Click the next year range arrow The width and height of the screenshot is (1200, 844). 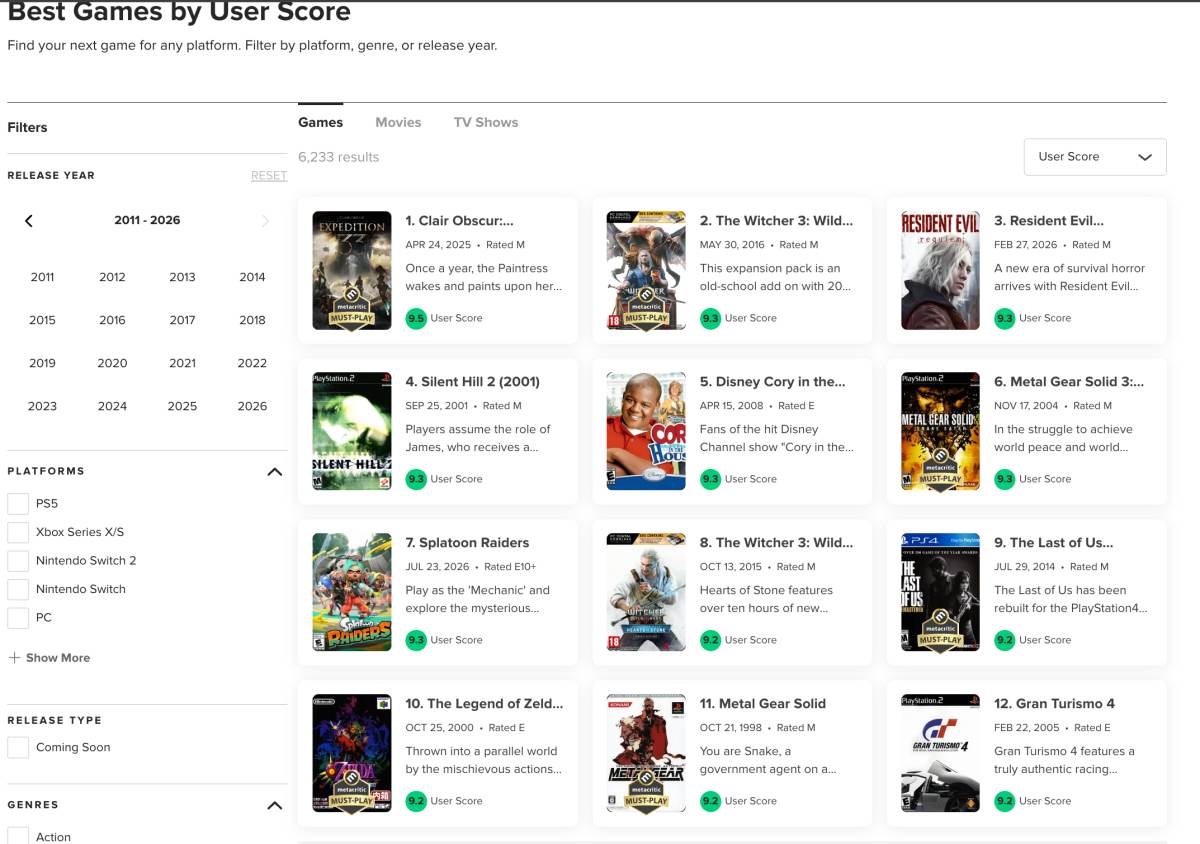coord(265,221)
